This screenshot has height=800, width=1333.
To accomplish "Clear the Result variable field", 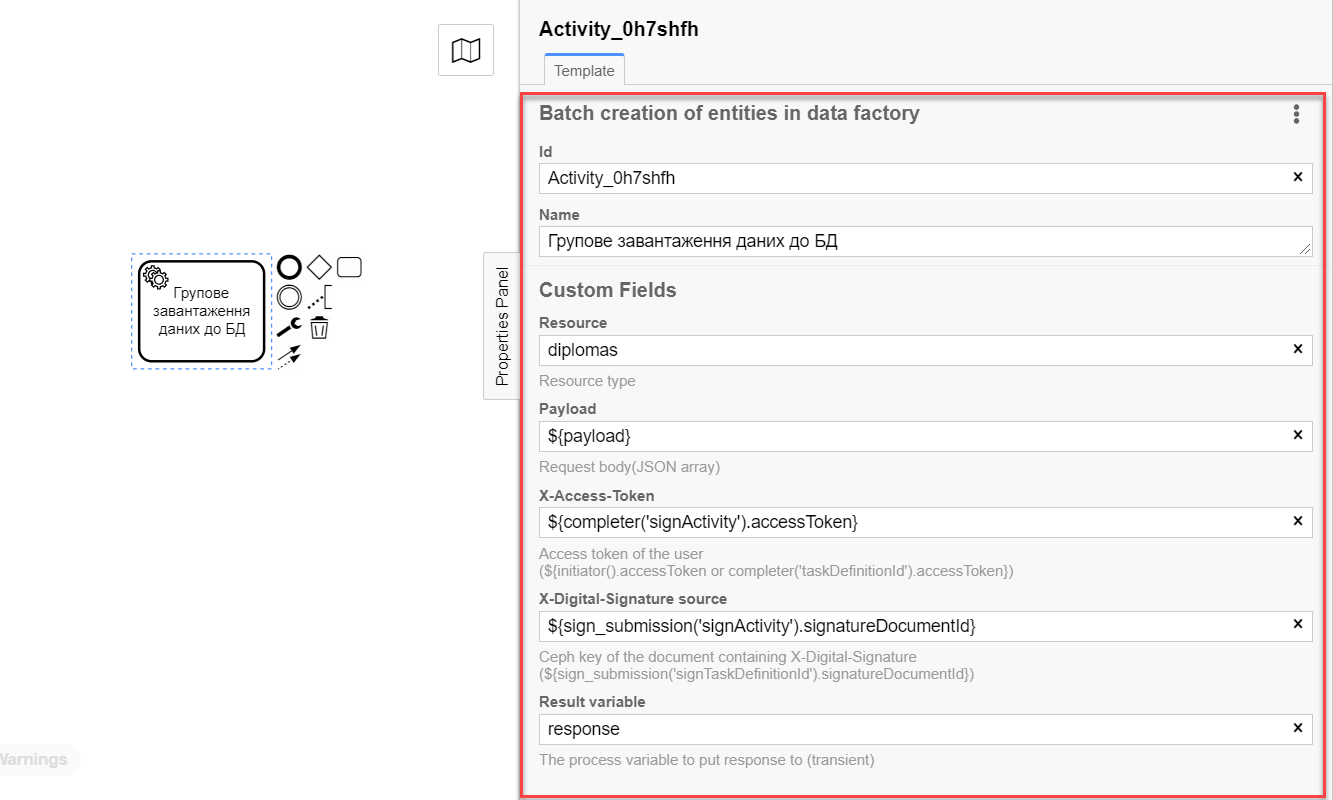I will 1298,728.
